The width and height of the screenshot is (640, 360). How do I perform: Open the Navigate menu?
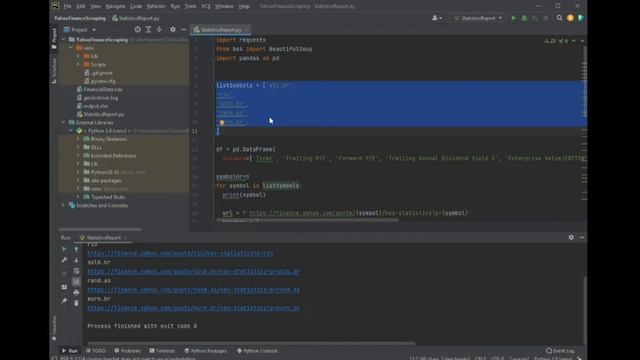coord(116,6)
